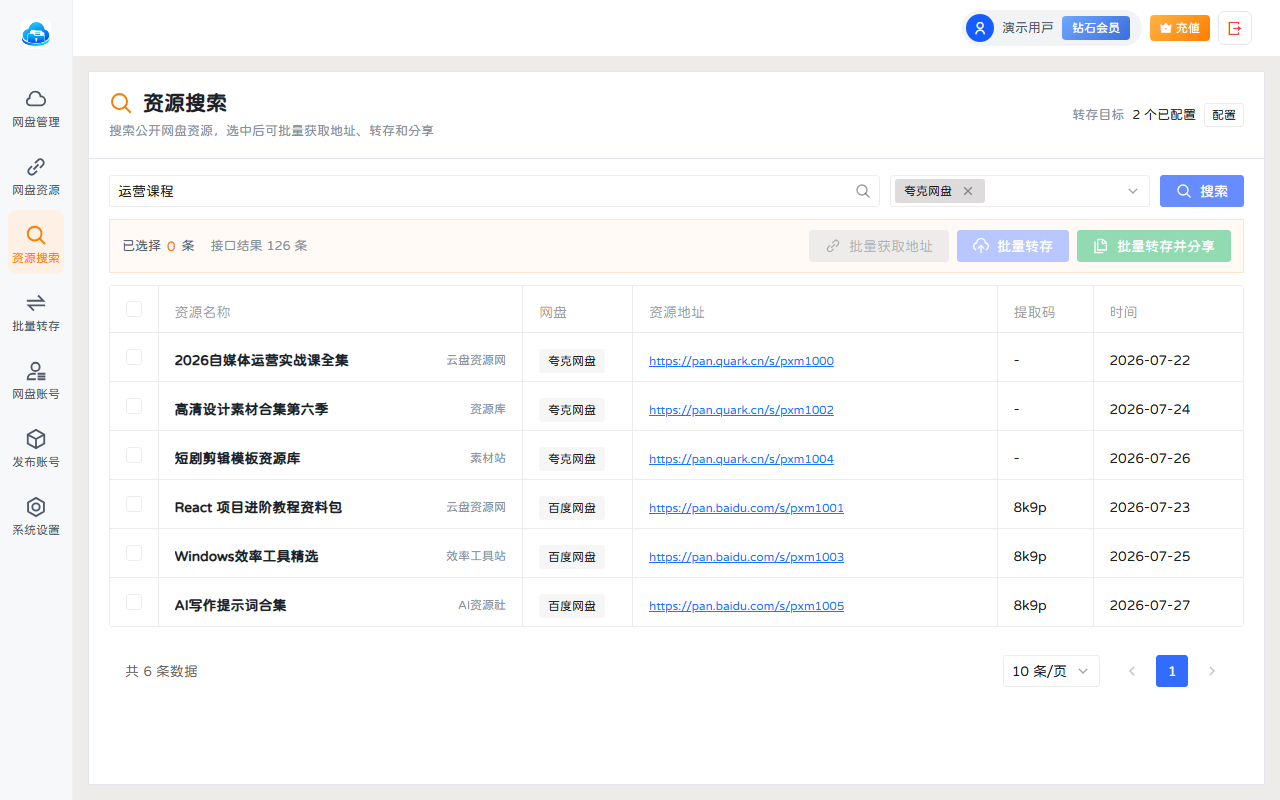
Task: Click the 共 6 条数据 total text
Action: [x=161, y=671]
